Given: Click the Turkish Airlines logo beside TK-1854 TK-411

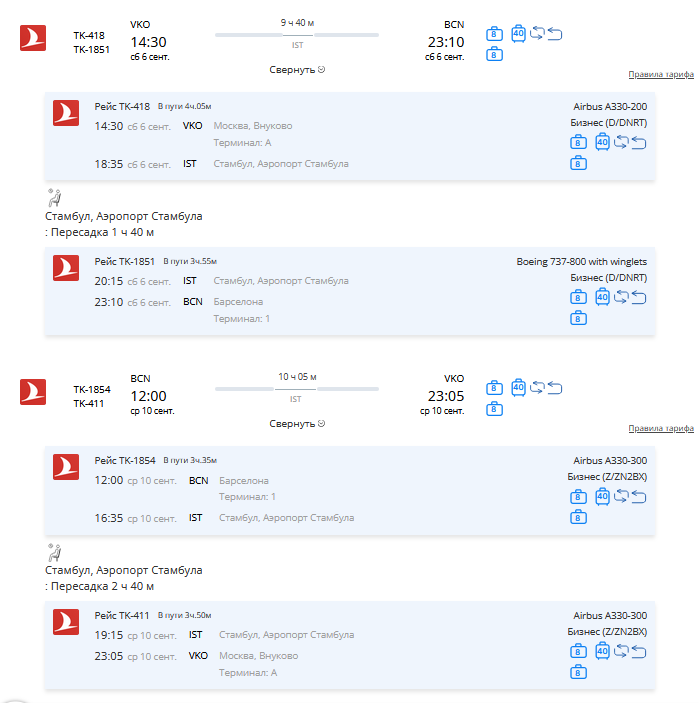Looking at the screenshot, I should [33, 392].
